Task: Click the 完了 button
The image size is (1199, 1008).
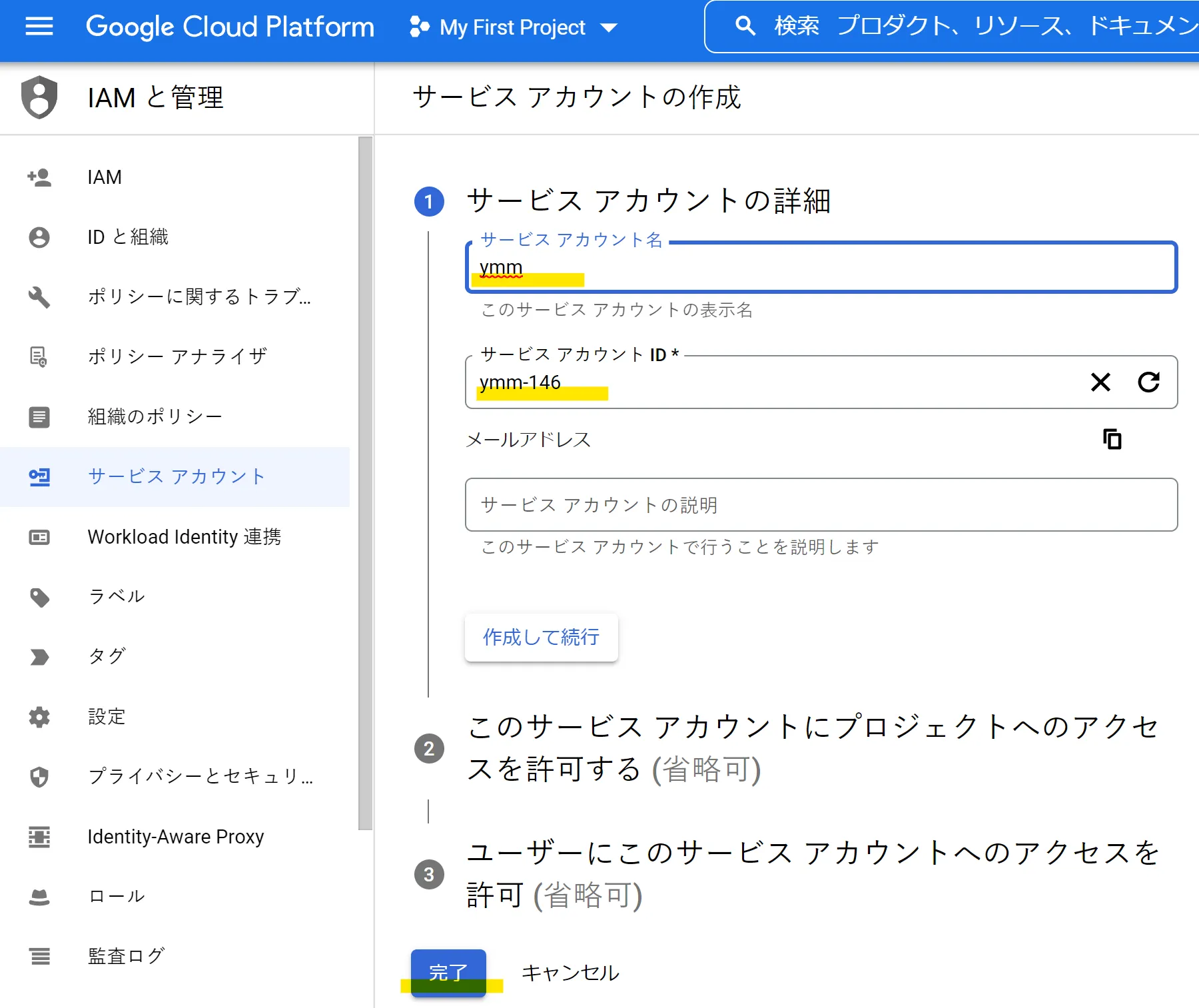Action: 448,973
